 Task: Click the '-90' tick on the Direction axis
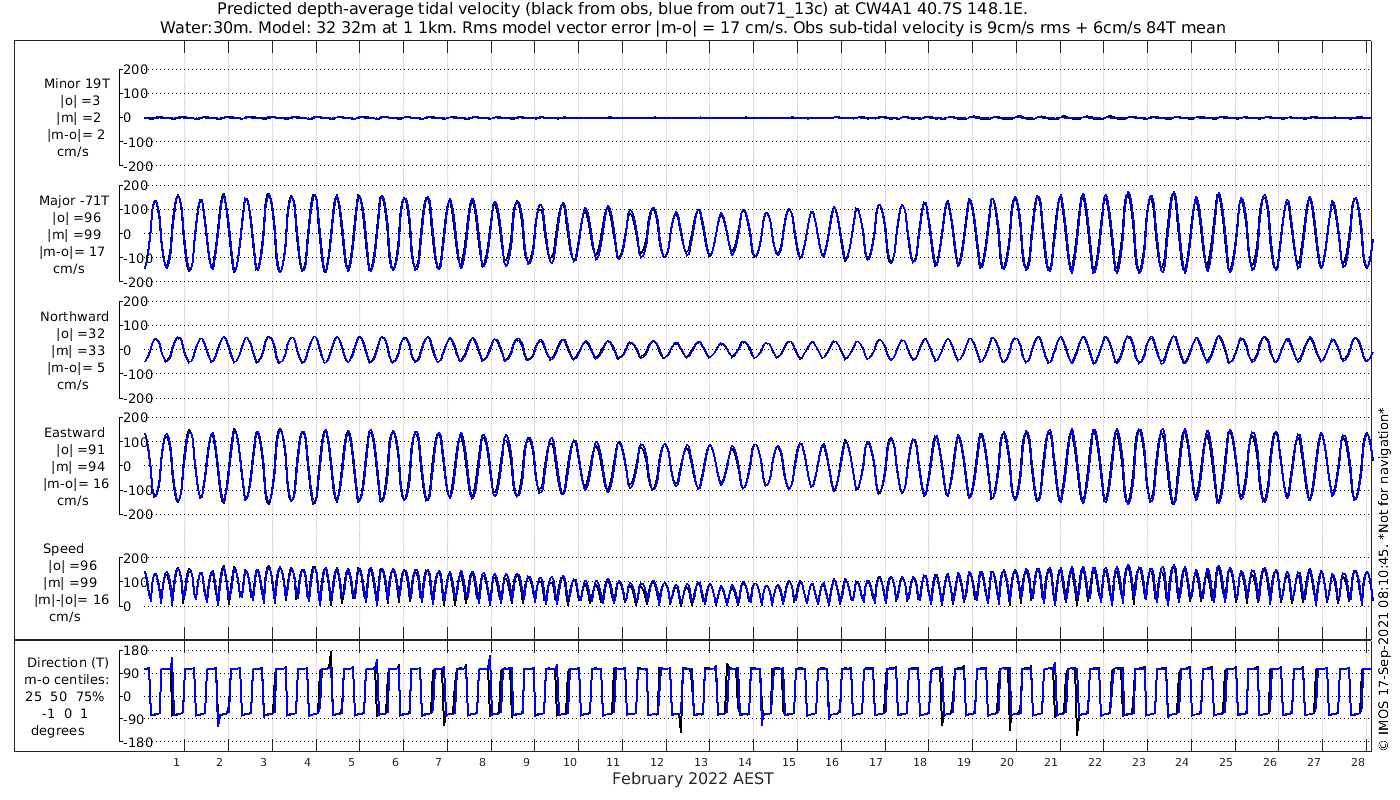[136, 720]
